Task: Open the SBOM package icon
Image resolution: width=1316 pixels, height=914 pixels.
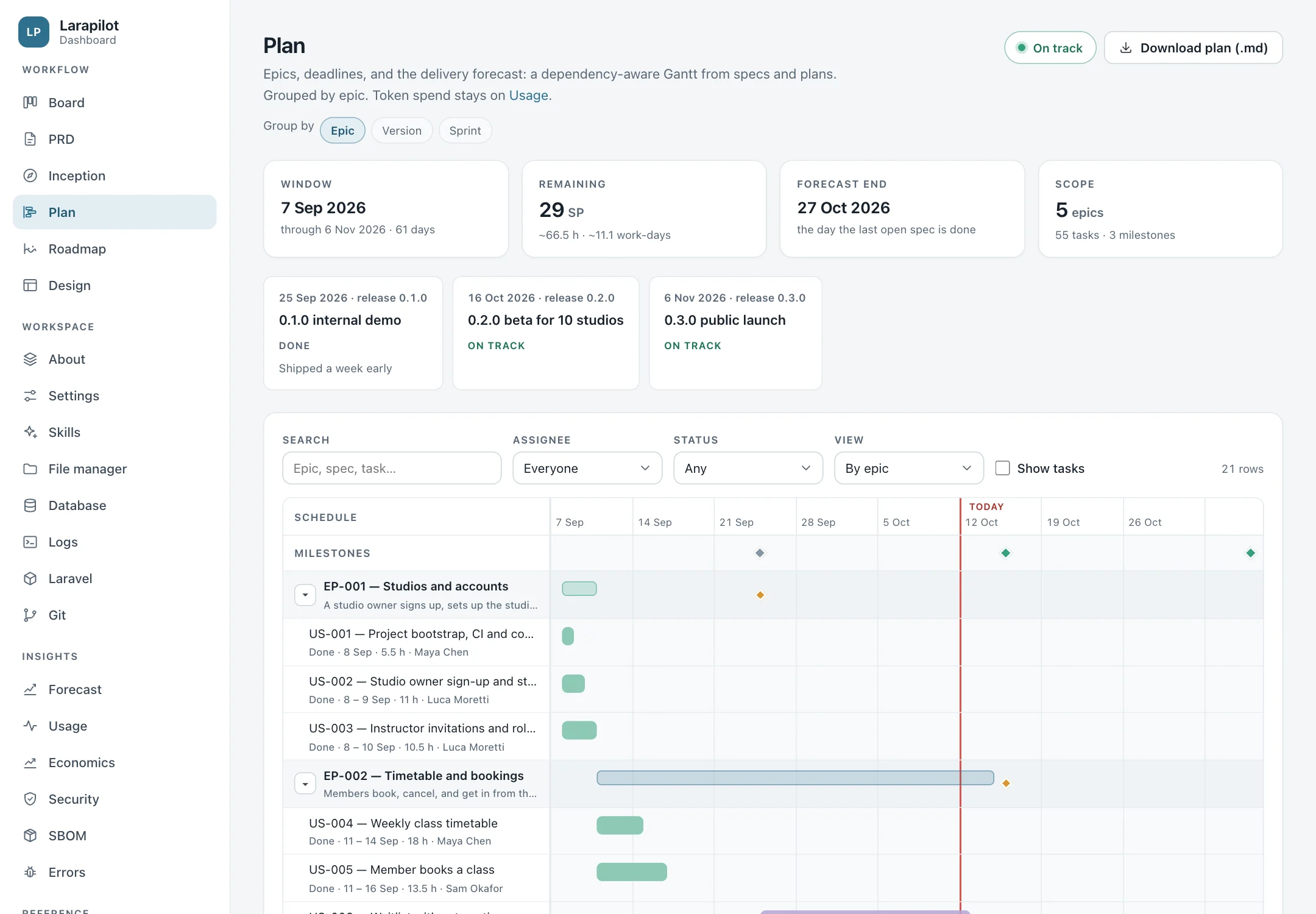Action: (x=30, y=835)
